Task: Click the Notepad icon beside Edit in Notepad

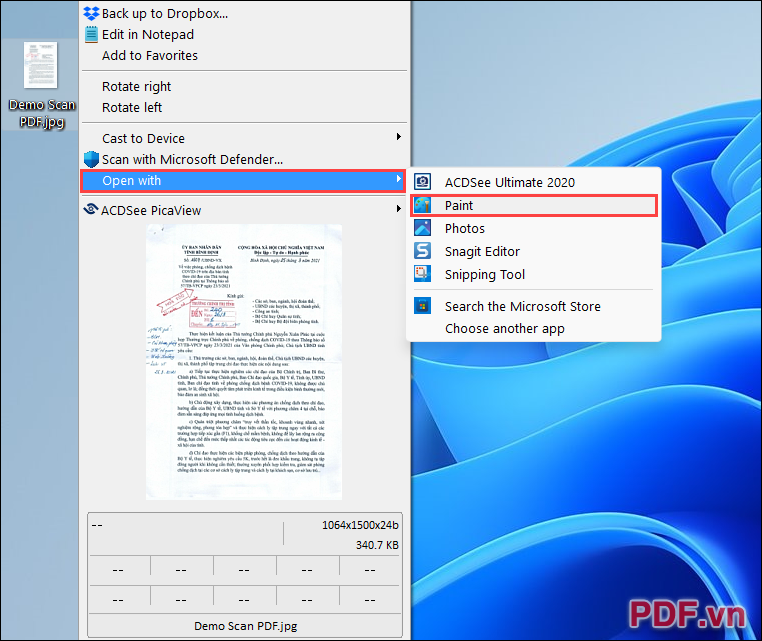Action: point(91,35)
